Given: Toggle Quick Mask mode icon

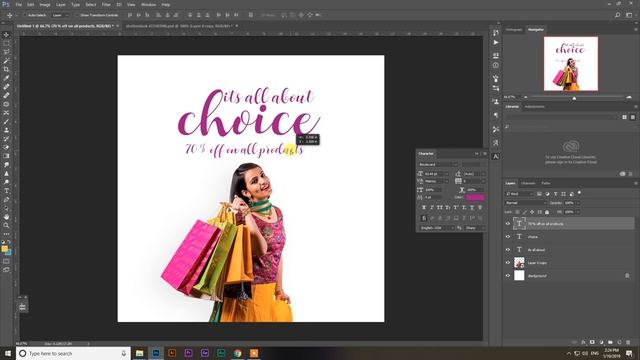Looking at the screenshot, I should pyautogui.click(x=6, y=261).
